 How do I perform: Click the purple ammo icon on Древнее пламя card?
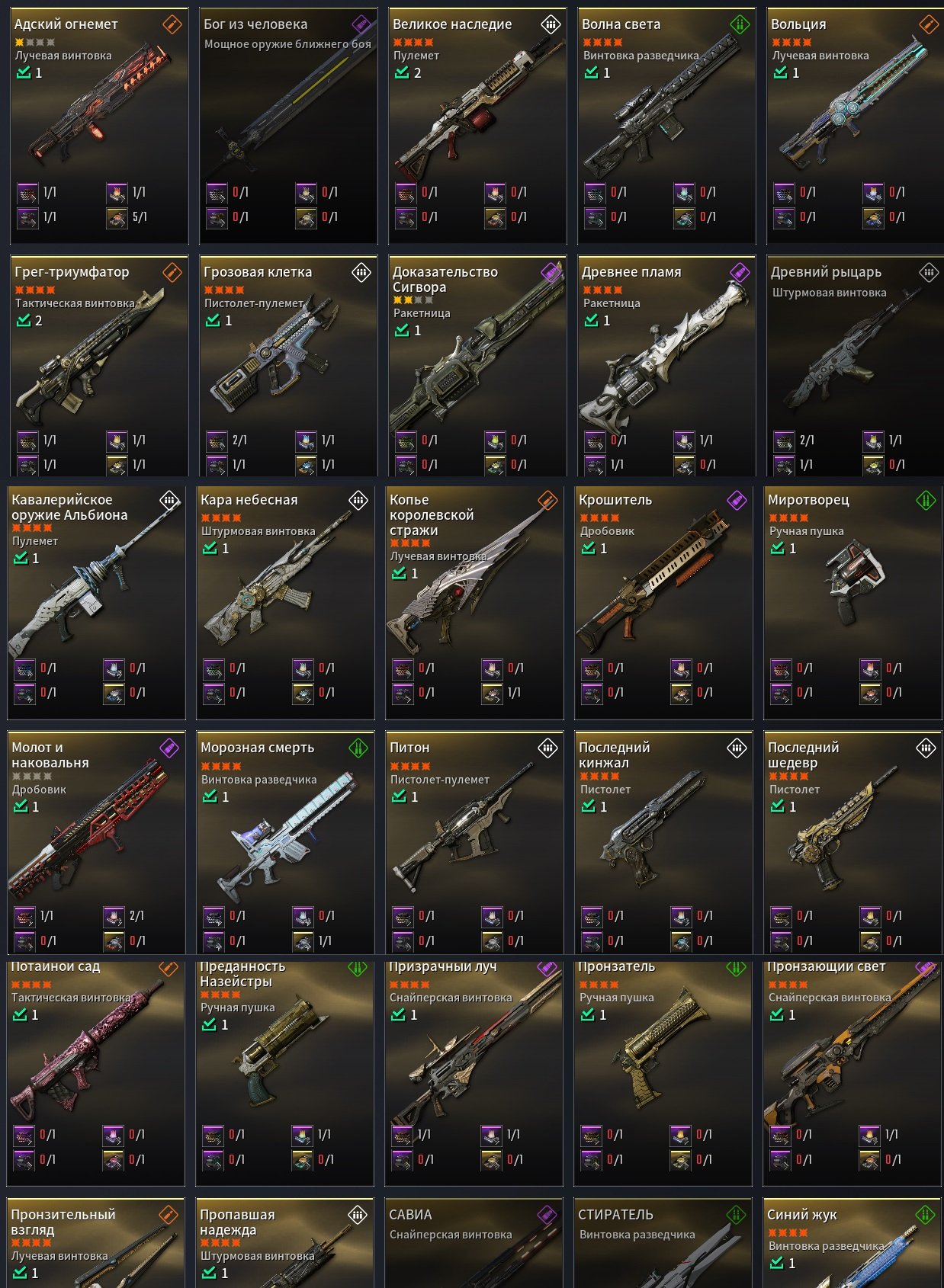(740, 272)
